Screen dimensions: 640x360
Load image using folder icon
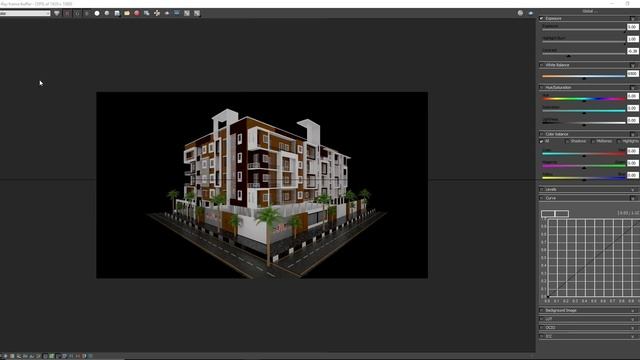click(127, 13)
